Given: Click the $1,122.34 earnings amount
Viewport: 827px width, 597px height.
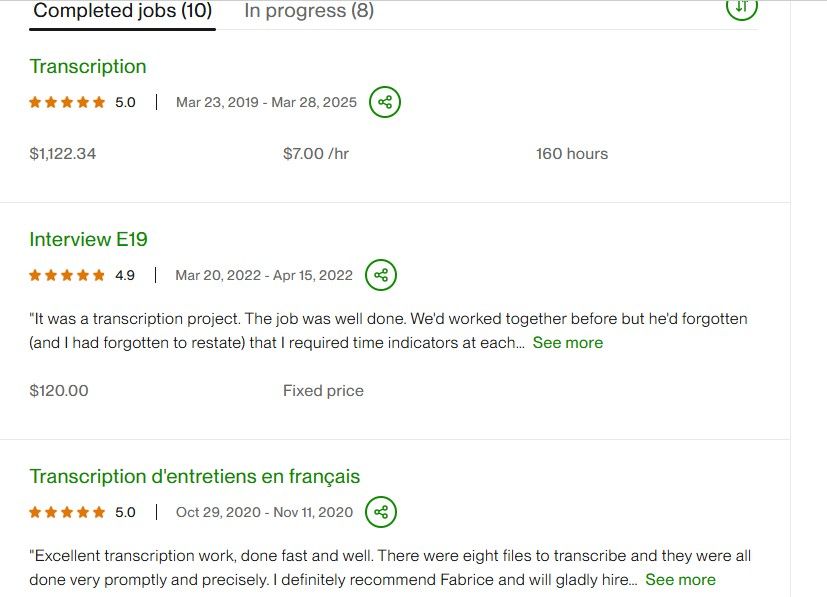Looking at the screenshot, I should click(x=63, y=154).
